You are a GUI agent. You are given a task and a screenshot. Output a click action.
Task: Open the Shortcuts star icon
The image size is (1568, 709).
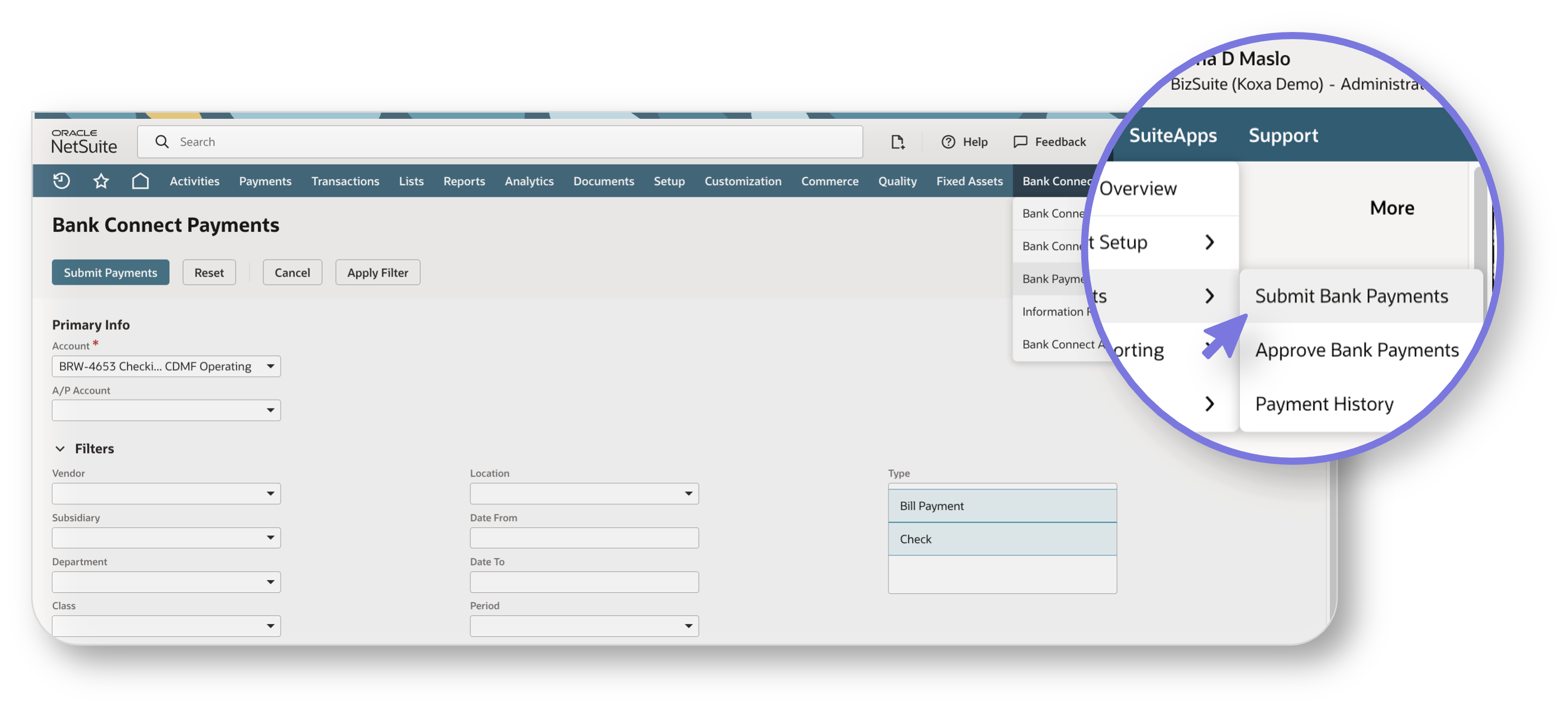[x=101, y=181]
